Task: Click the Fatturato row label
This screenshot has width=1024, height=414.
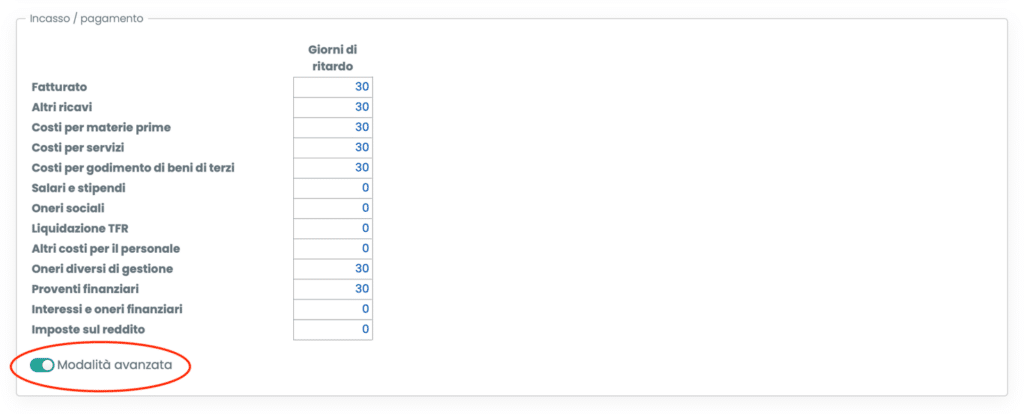Action: pyautogui.click(x=60, y=87)
